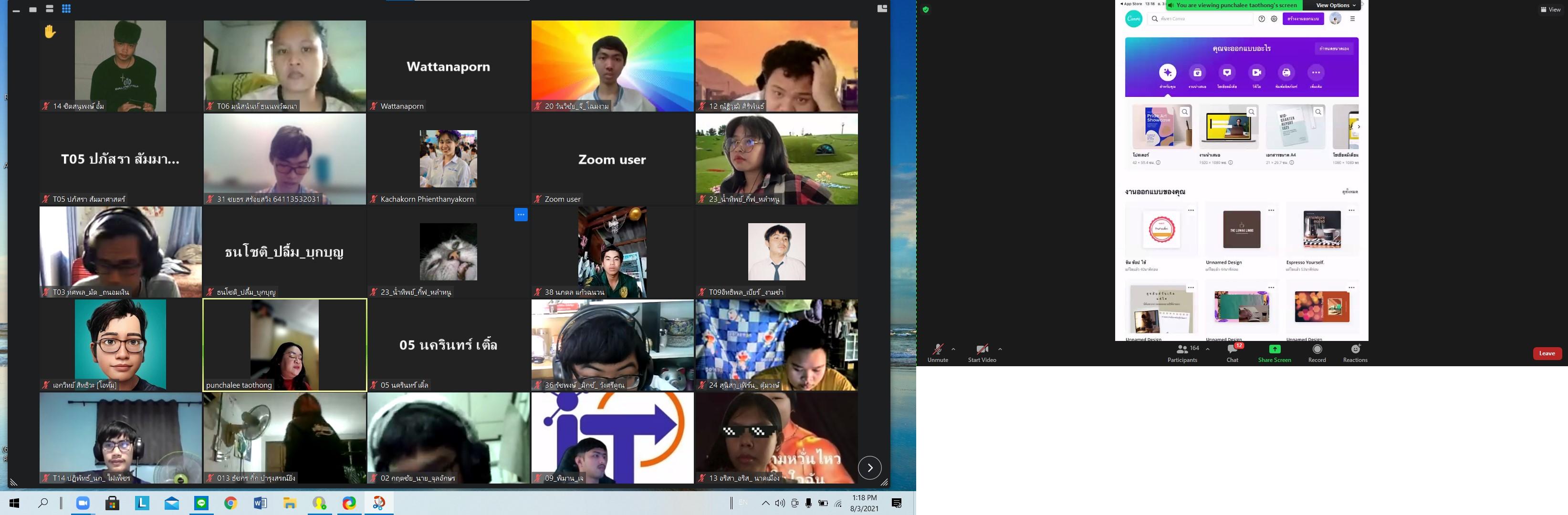1568x515 pixels.
Task: Open options on The Luwak Limbo design
Action: pos(1272,210)
